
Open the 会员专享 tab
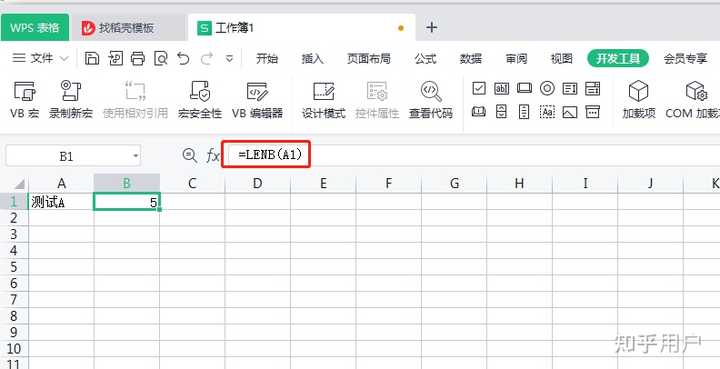[685, 59]
